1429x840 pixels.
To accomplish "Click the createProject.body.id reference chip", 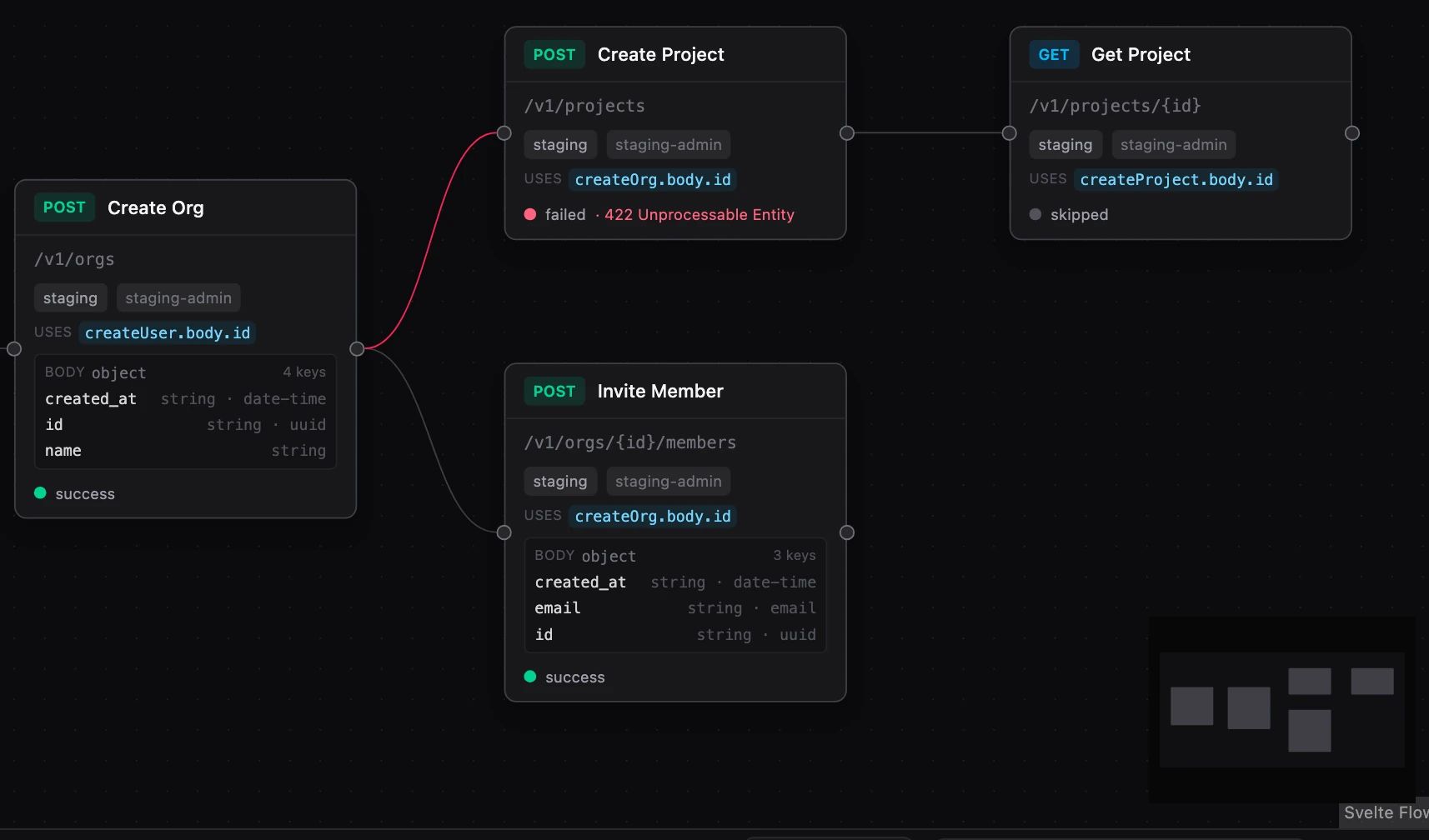I will [x=1176, y=180].
